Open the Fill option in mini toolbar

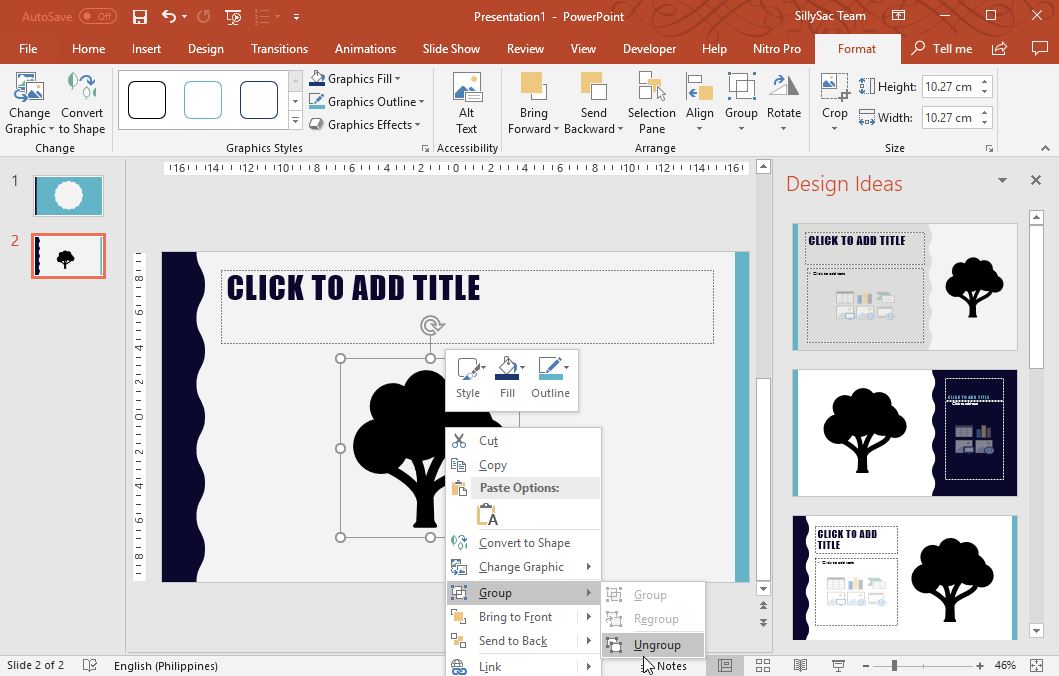(507, 378)
